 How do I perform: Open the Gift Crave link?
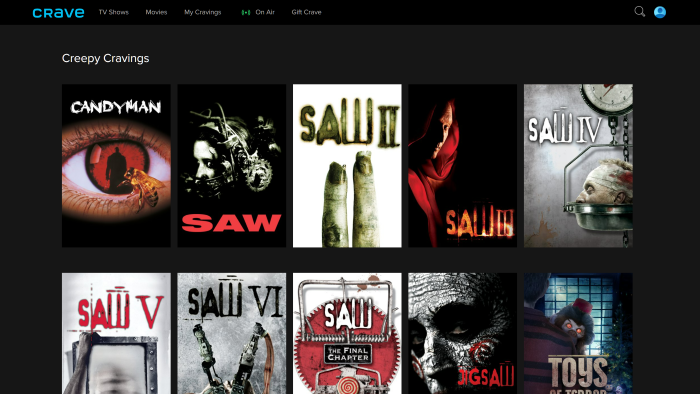306,12
